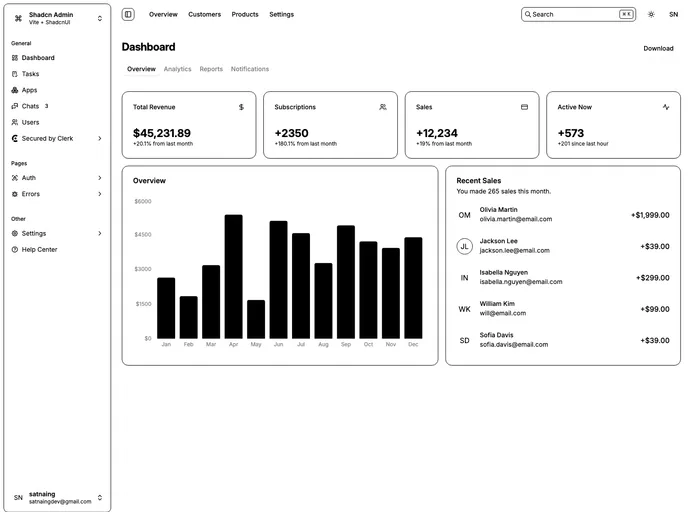Click the +2350 subscriptions value

(x=291, y=133)
